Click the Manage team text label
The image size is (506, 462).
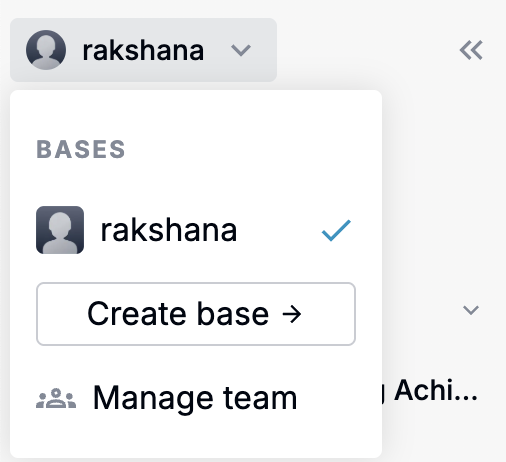[x=195, y=398]
